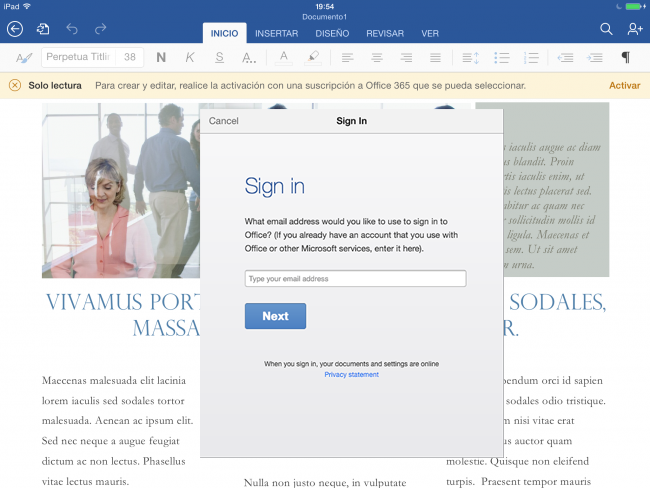The height and width of the screenshot is (488, 650).
Task: Open the search magnifier icon
Action: pyautogui.click(x=606, y=30)
